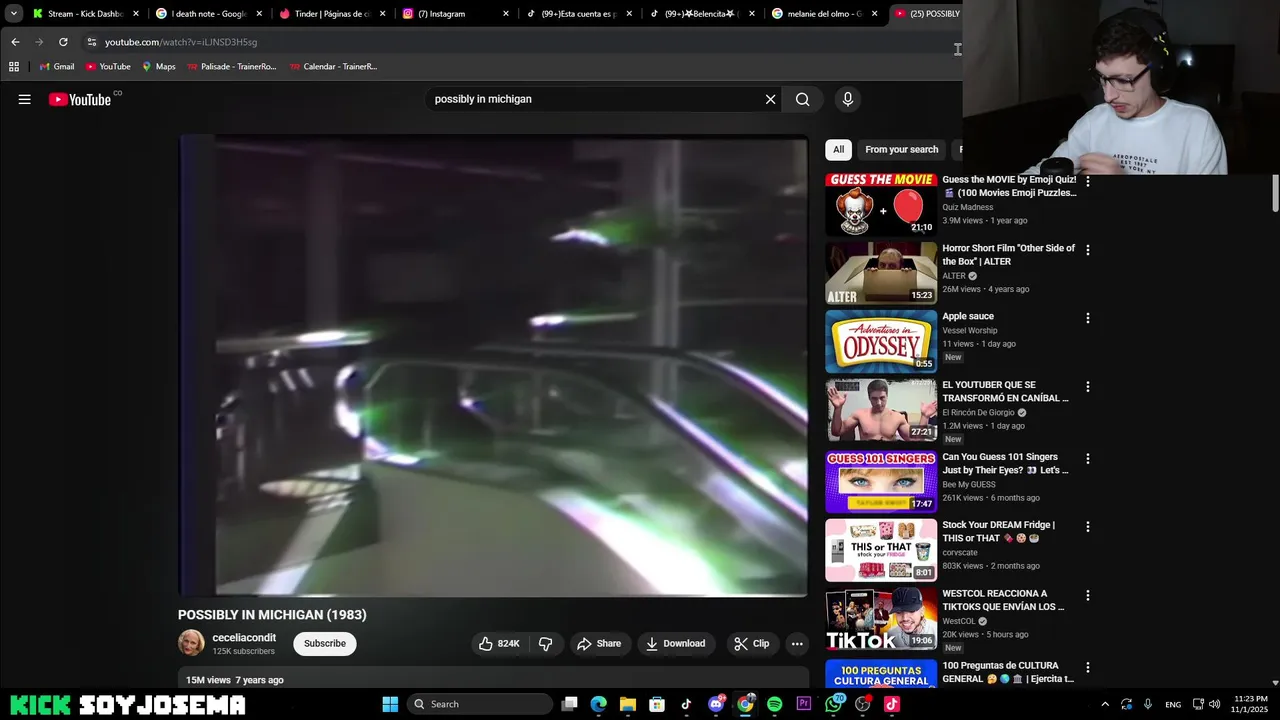Clear the search box with the X
1280x720 pixels.
tap(770, 99)
